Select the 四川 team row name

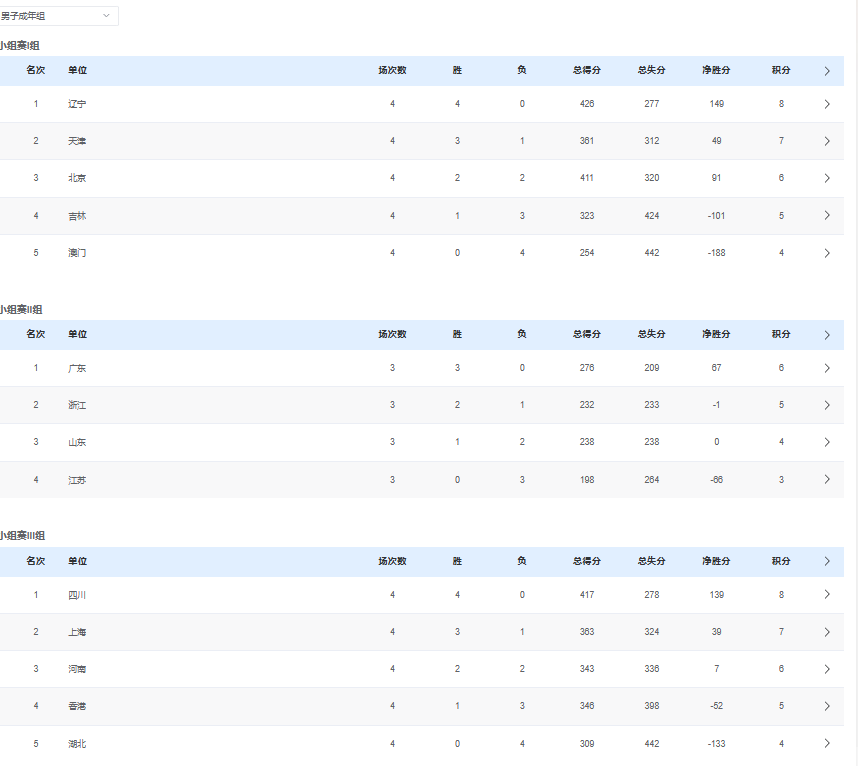click(77, 595)
